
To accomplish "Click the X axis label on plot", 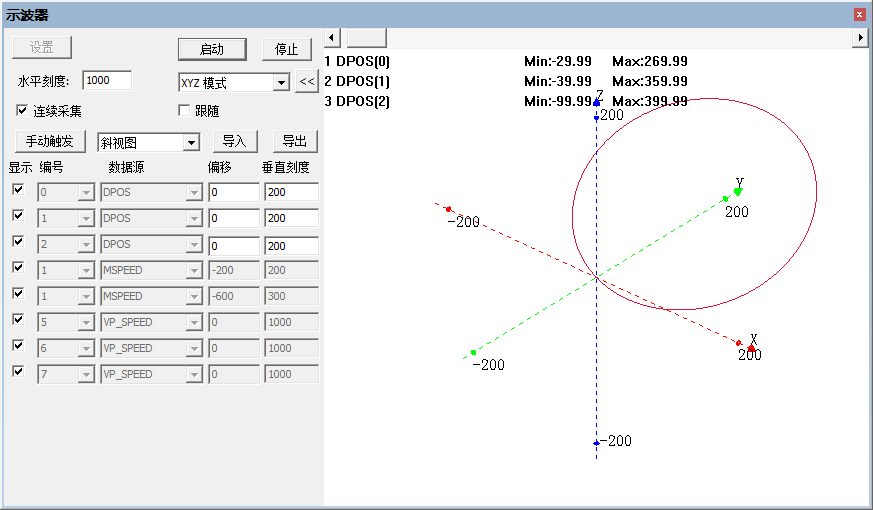I will pyautogui.click(x=754, y=339).
